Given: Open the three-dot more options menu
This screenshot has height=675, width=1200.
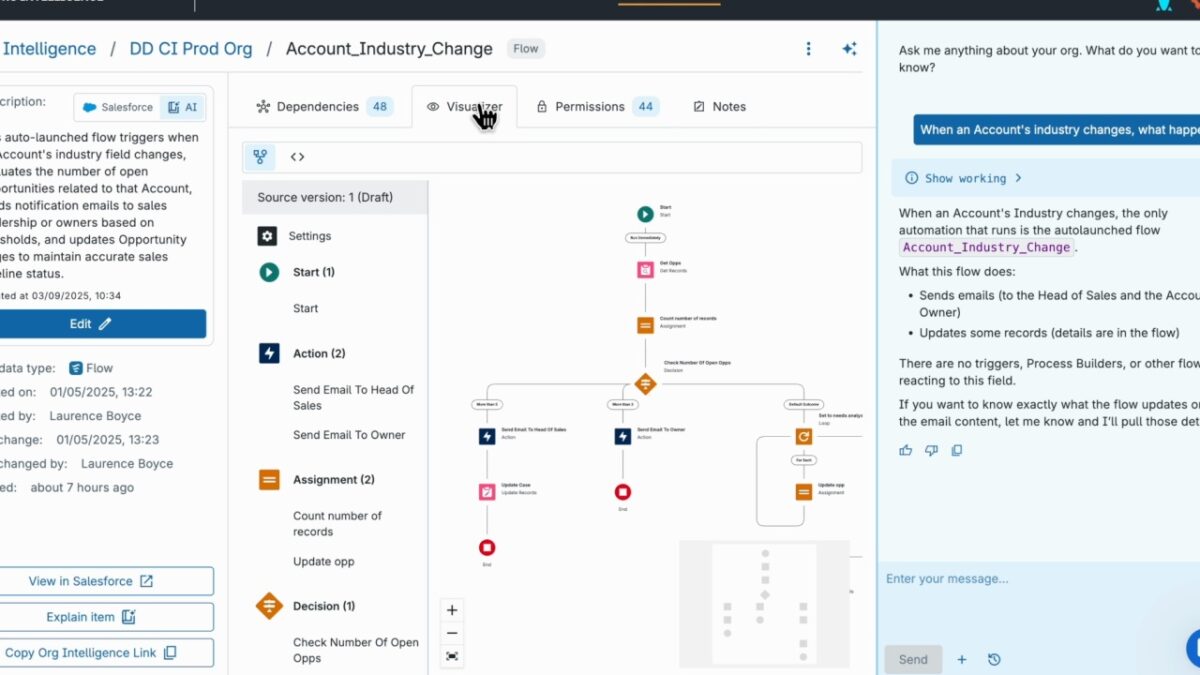Looking at the screenshot, I should click(808, 49).
